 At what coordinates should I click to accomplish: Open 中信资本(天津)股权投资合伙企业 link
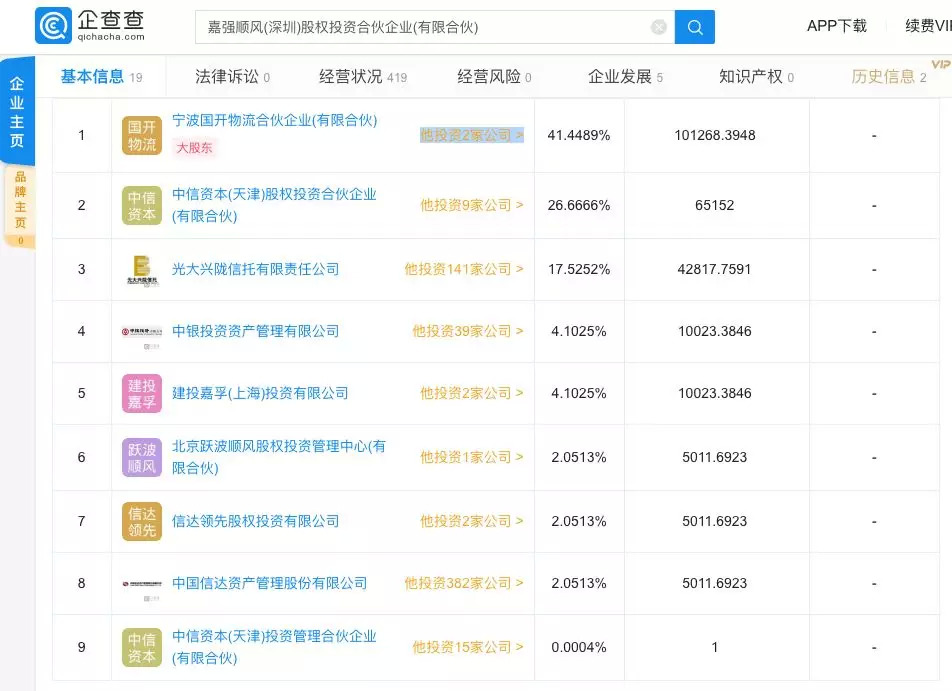coord(274,205)
